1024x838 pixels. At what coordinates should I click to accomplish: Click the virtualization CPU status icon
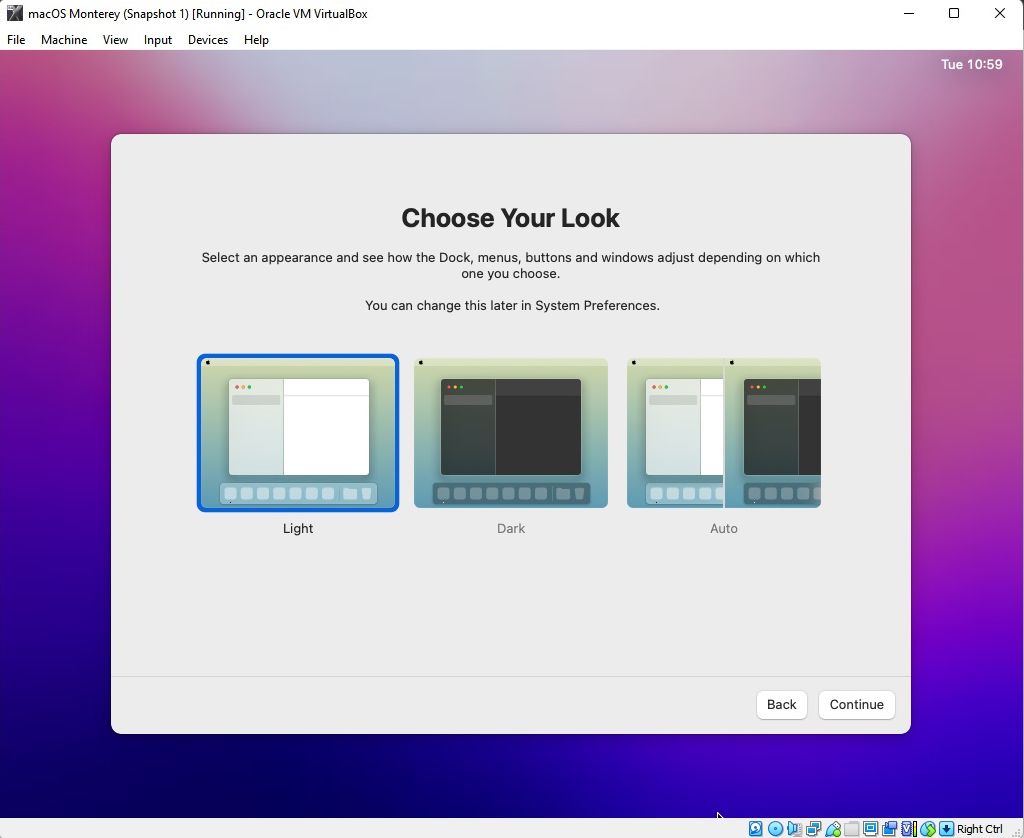909,829
